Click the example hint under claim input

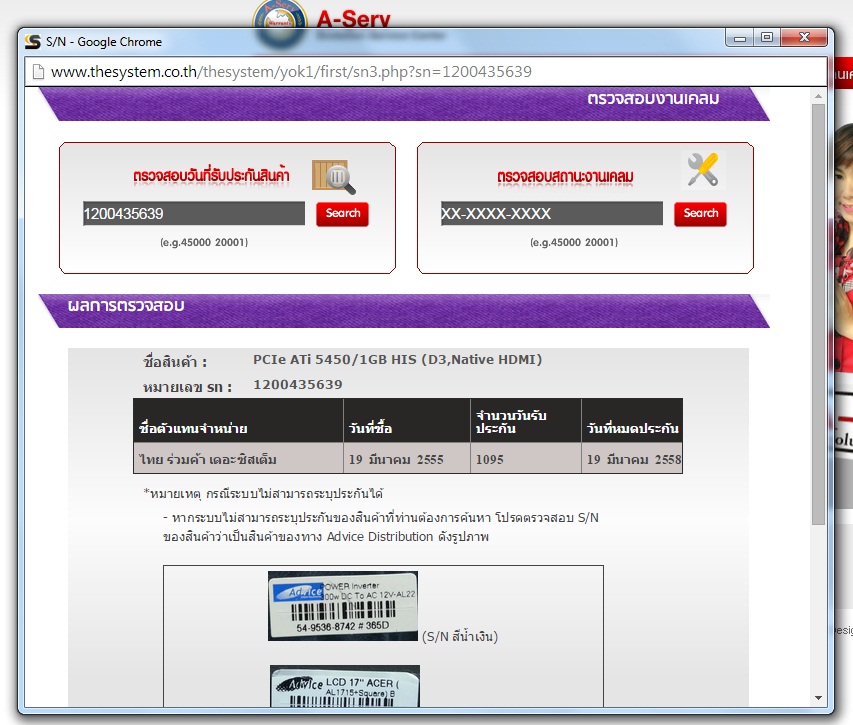coord(574,243)
